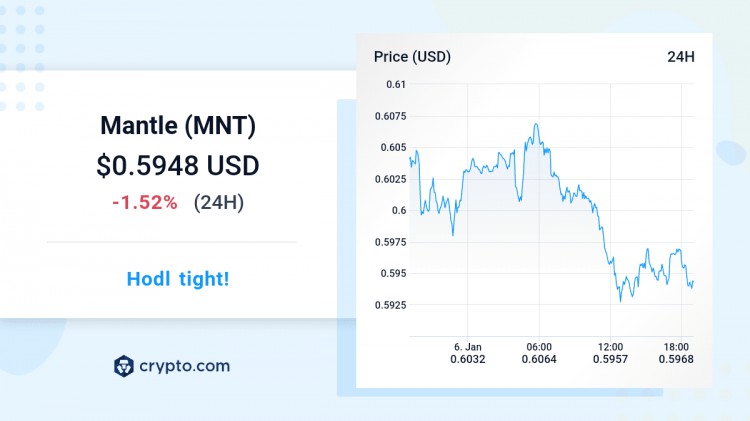Click the 18:00 x-axis time marker
The image size is (750, 421).
point(676,347)
